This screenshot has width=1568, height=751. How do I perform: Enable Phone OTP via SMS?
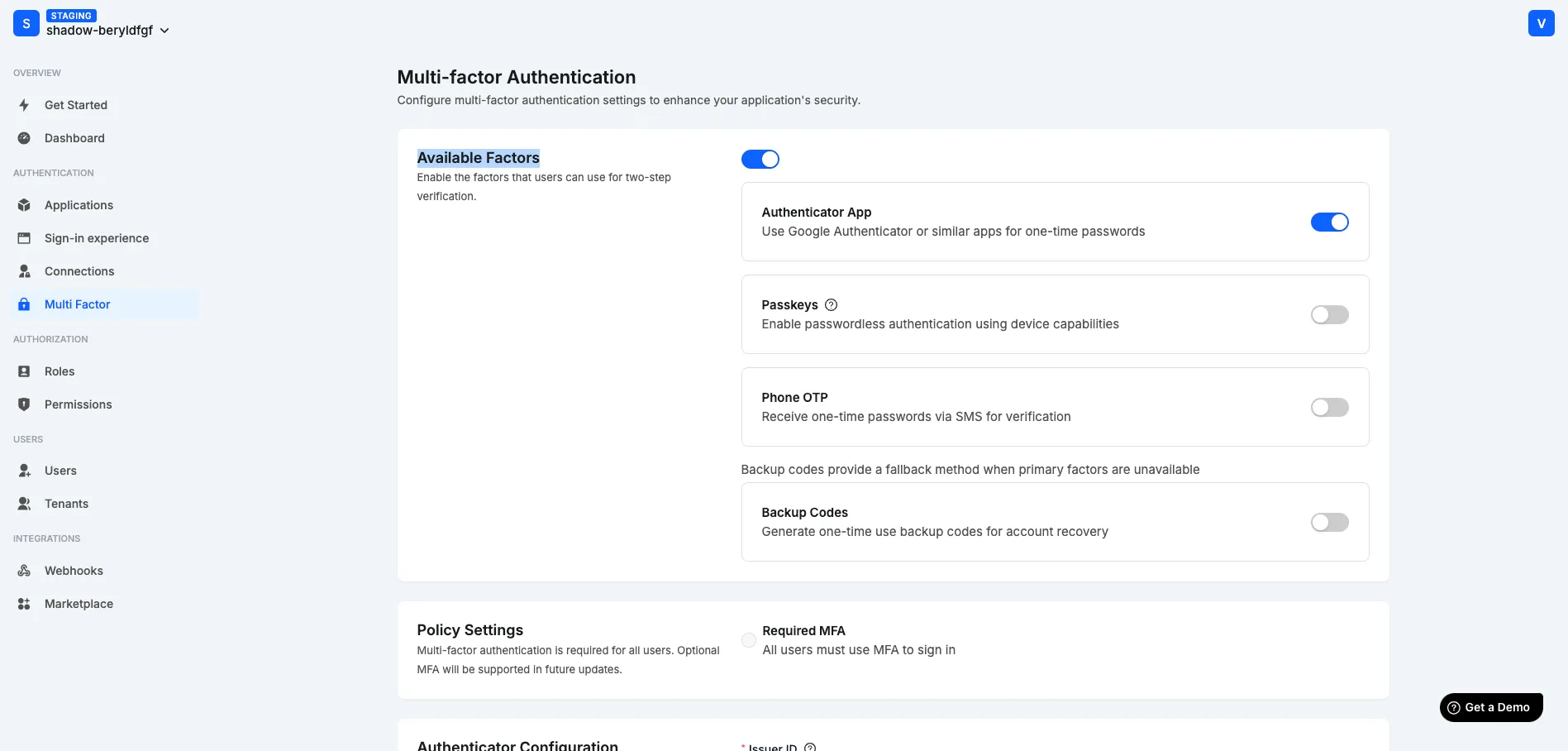point(1329,407)
